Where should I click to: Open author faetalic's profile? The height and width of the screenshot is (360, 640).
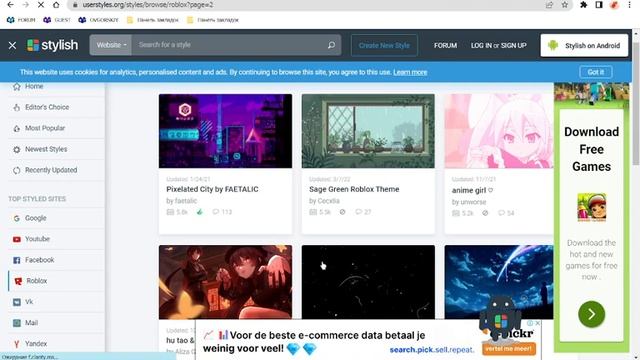185,201
